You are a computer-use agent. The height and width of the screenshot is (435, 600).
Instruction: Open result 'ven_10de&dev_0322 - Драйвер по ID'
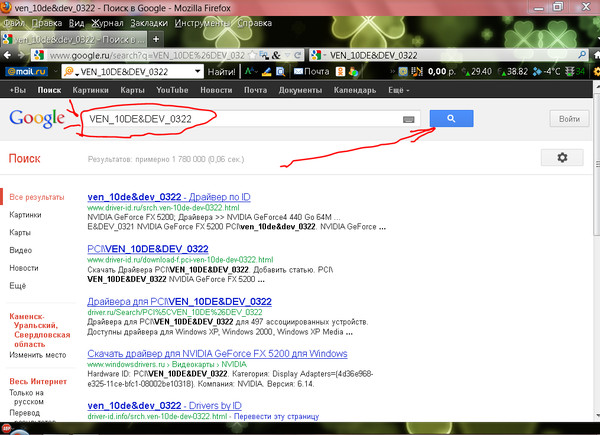pos(169,197)
